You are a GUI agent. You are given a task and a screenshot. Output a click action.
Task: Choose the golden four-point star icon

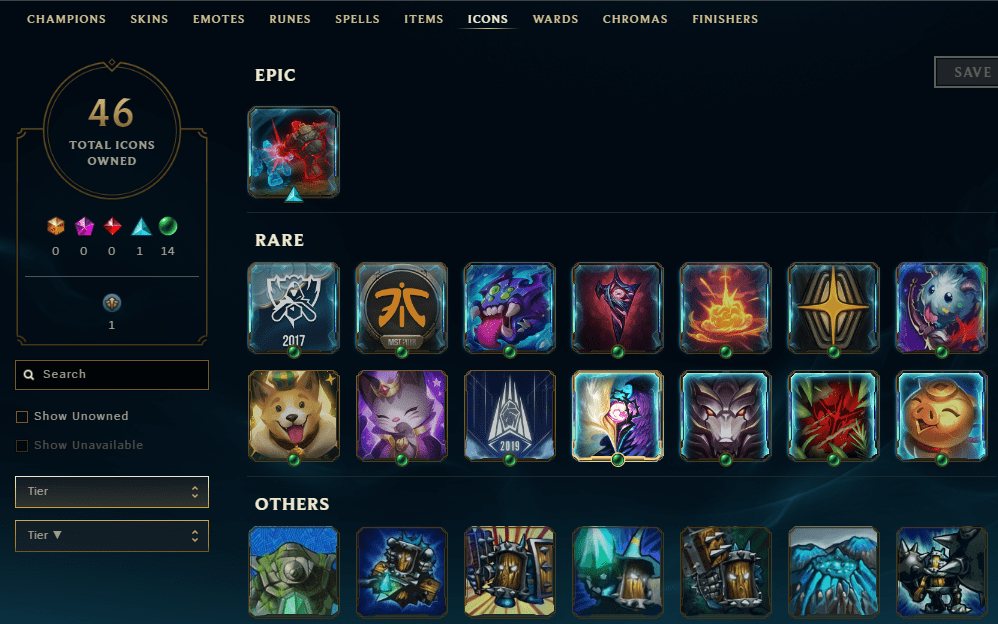click(x=834, y=308)
